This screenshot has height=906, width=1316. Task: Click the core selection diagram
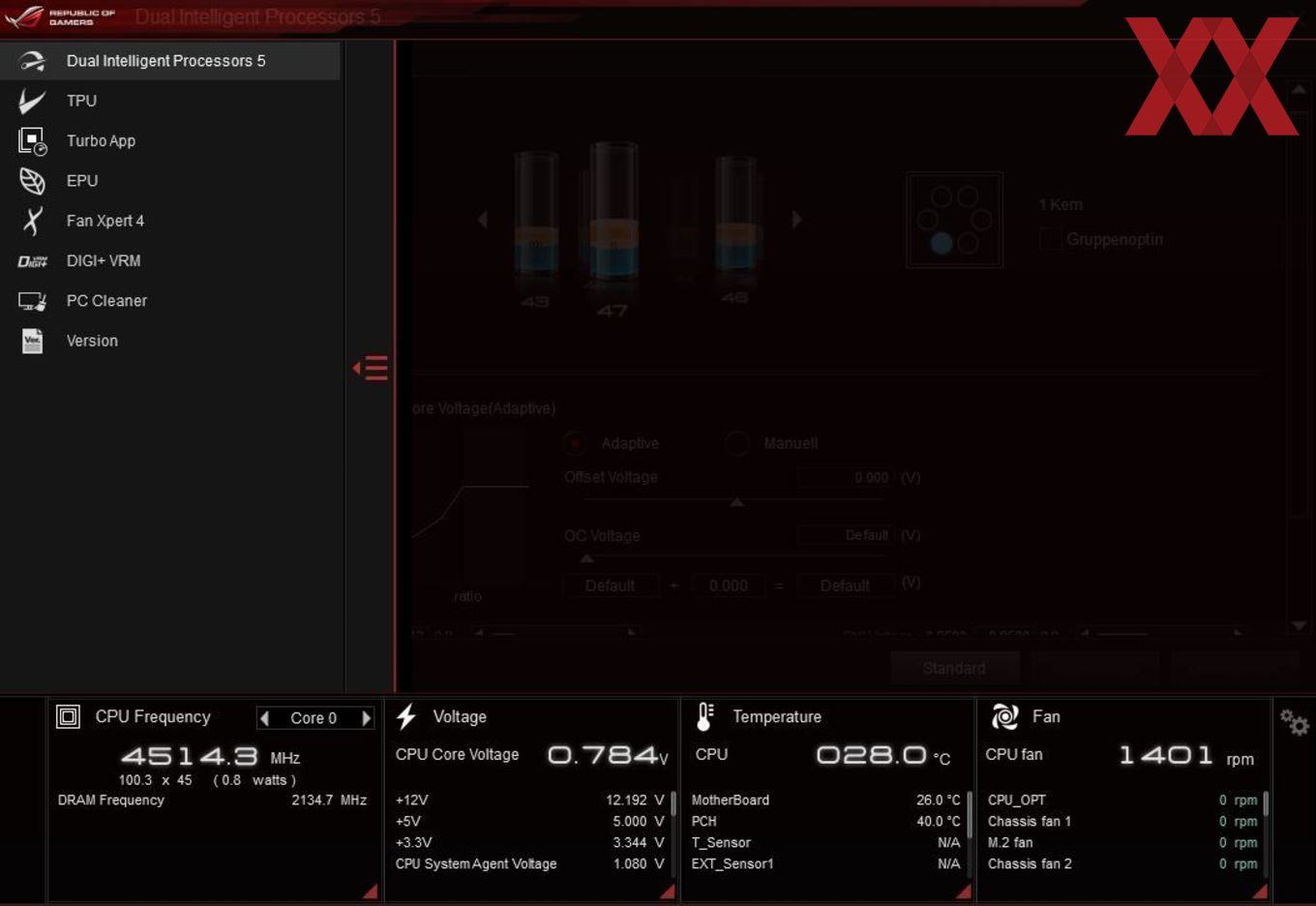tap(954, 220)
